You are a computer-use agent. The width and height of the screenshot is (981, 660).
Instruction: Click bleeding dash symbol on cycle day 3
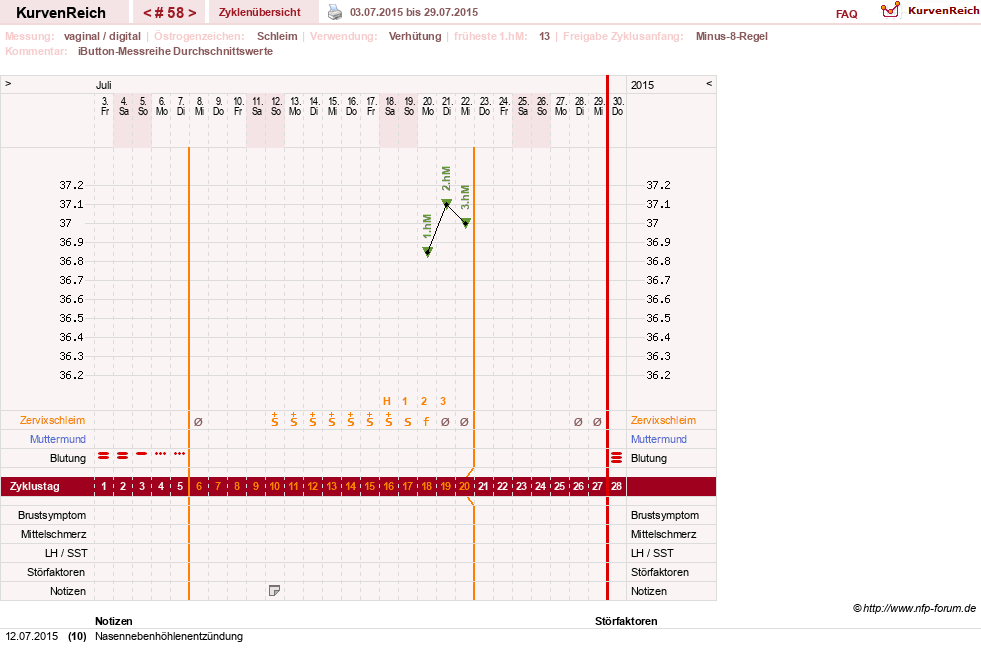(142, 454)
